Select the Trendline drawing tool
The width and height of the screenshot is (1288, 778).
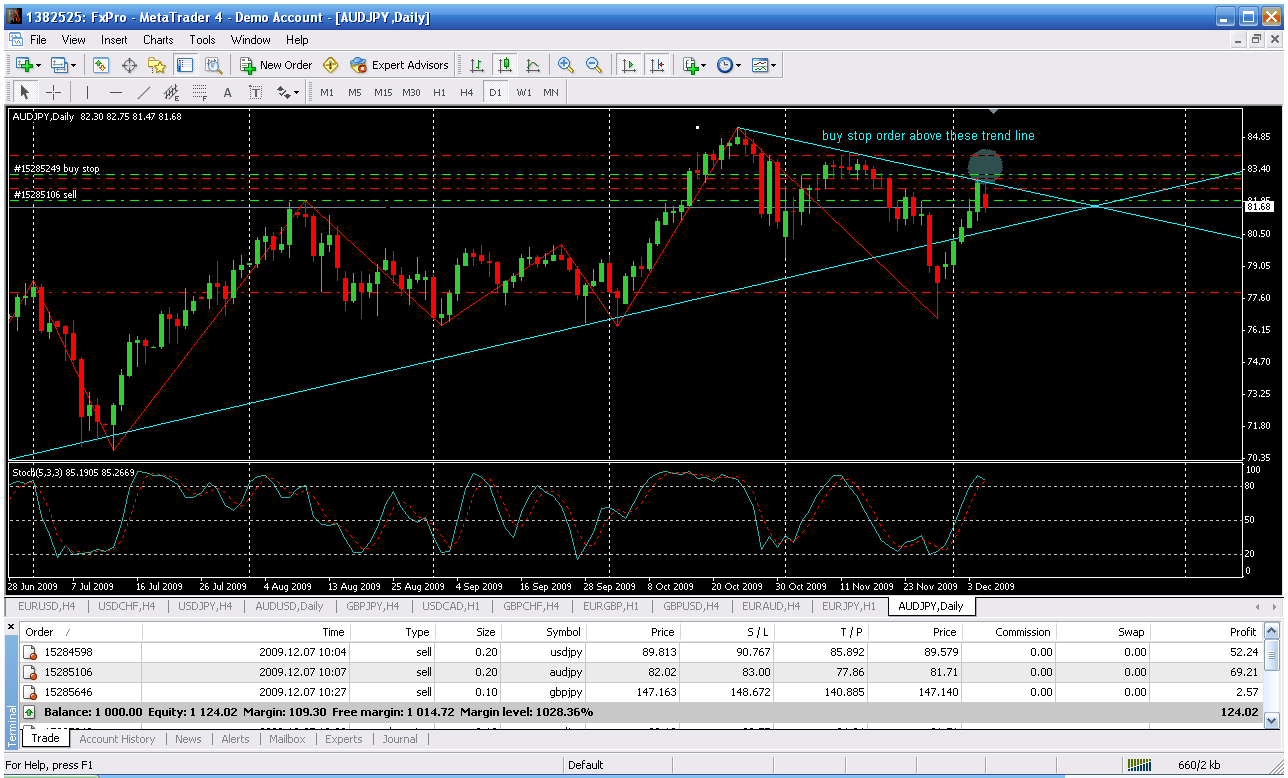coord(144,92)
